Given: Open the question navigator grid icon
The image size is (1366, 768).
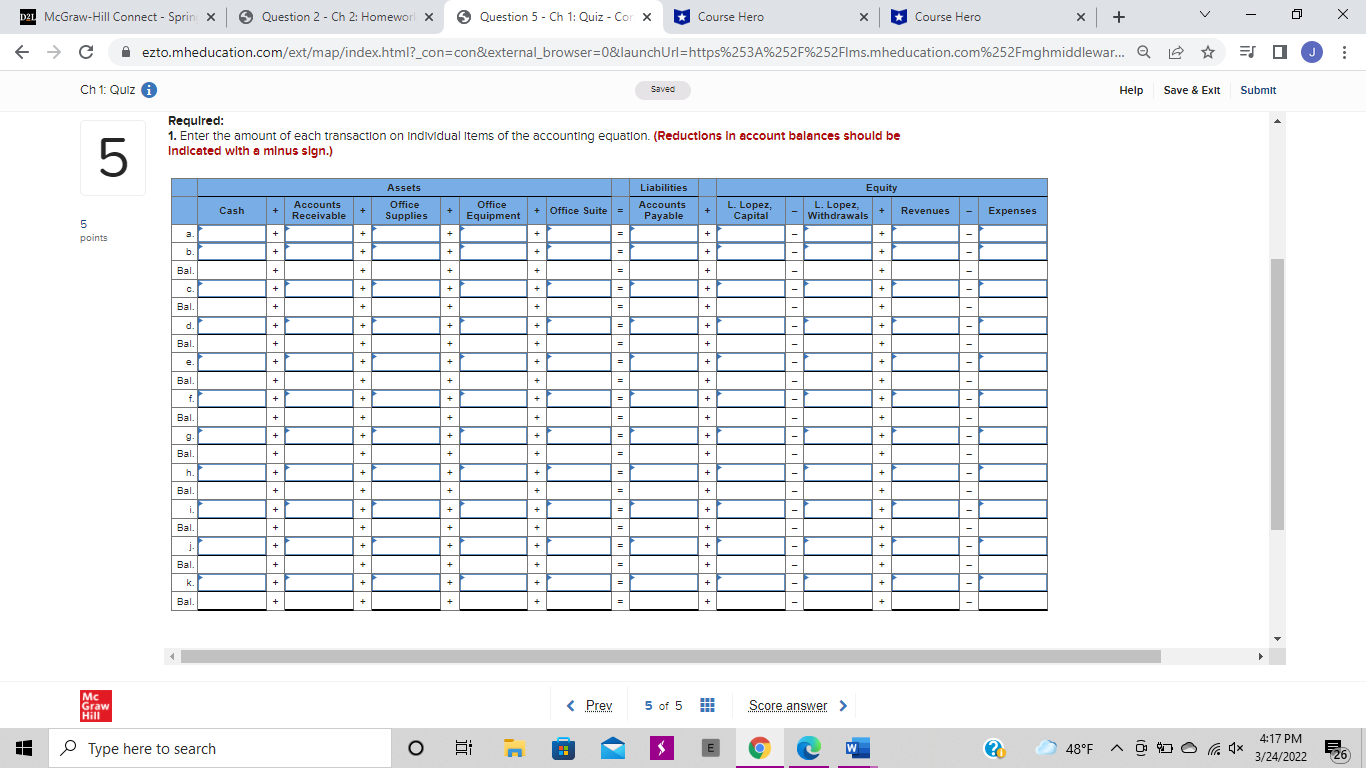Looking at the screenshot, I should pyautogui.click(x=707, y=705).
